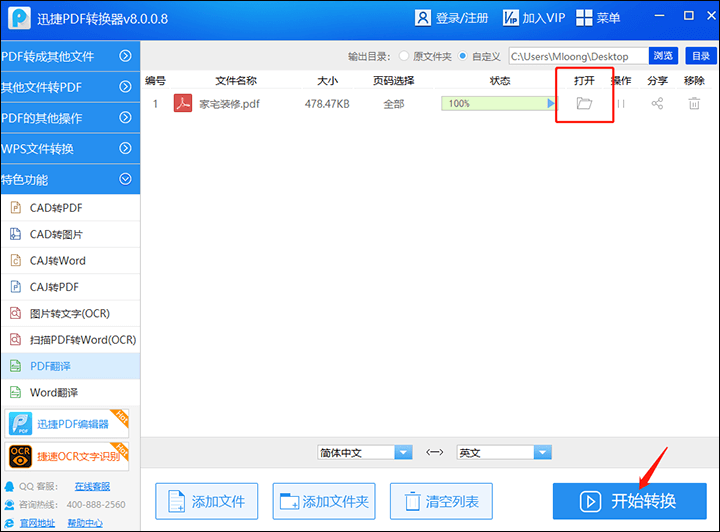Image resolution: width=720 pixels, height=532 pixels.
Task: Open 捷速OCR文字识别 promo banner
Action: pos(67,456)
